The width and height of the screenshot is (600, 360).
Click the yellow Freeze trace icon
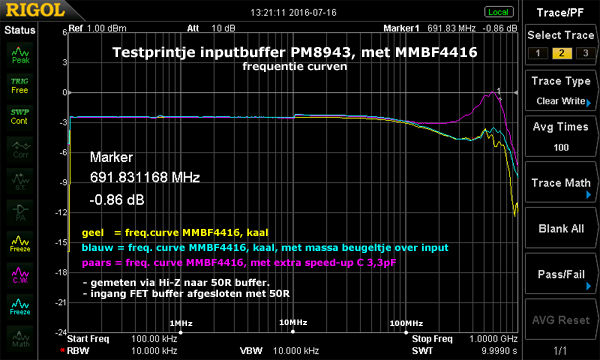click(x=20, y=244)
